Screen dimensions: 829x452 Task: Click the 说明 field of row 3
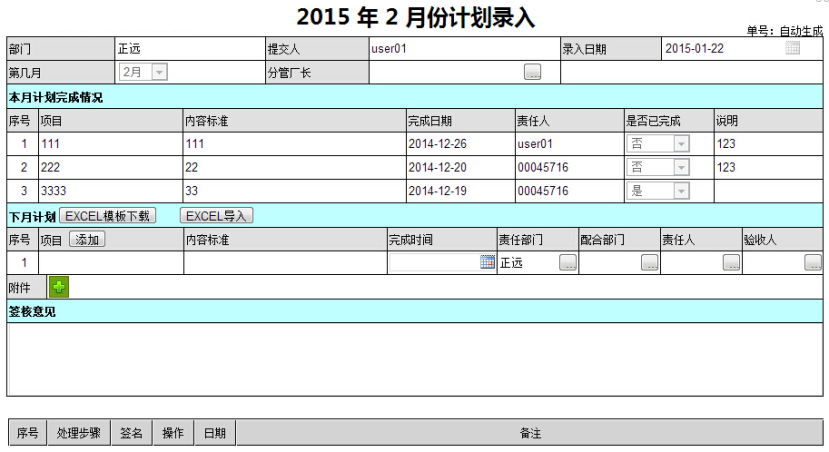[767, 191]
